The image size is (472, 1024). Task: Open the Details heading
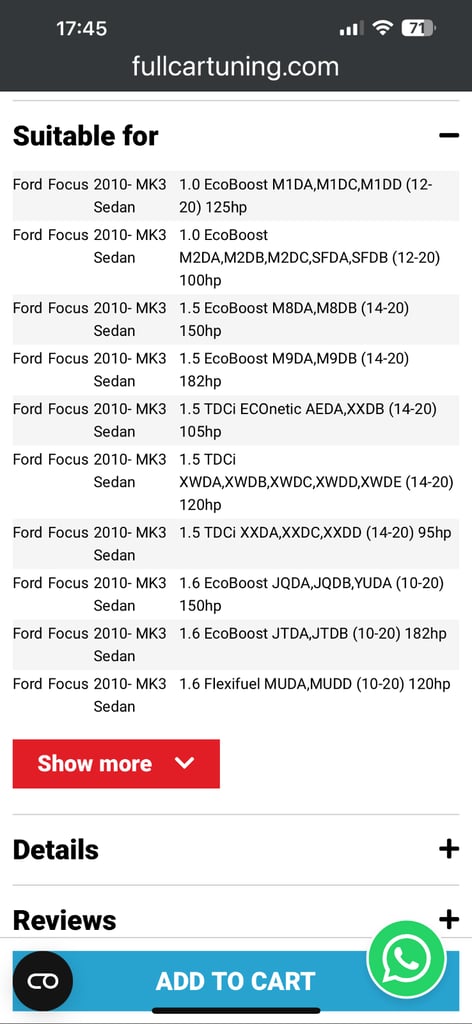point(56,850)
